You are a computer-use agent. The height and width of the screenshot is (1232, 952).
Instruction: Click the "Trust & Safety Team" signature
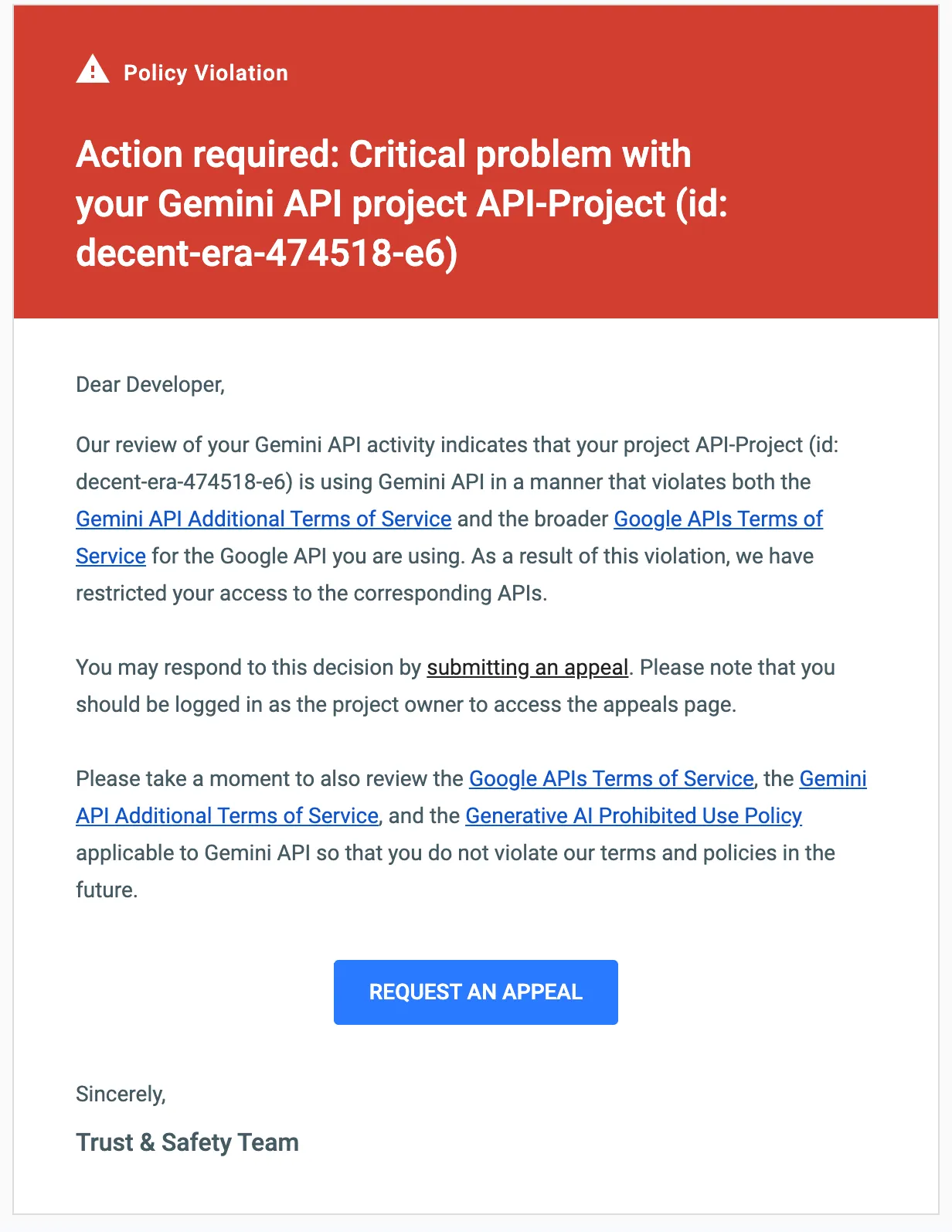click(x=187, y=1142)
